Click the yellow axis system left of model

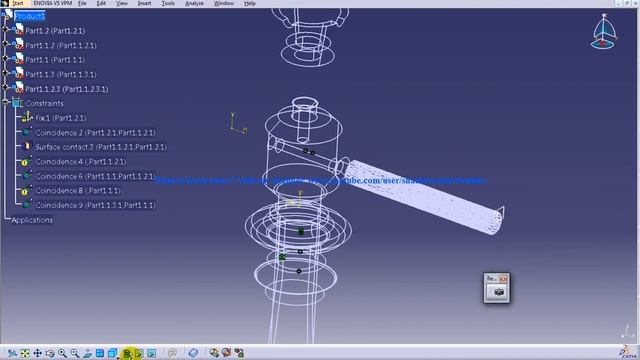(238, 123)
